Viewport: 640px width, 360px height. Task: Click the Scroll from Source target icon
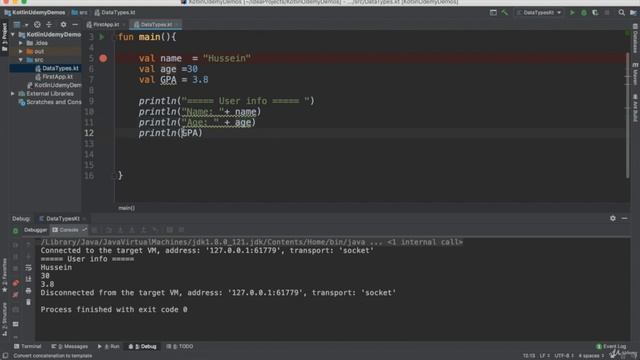pos(37,24)
